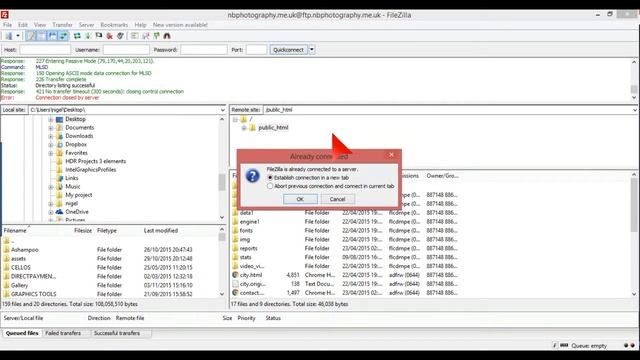Click text document icon beside city.origi...
Viewport: 640px width, 360px height.
[235, 284]
